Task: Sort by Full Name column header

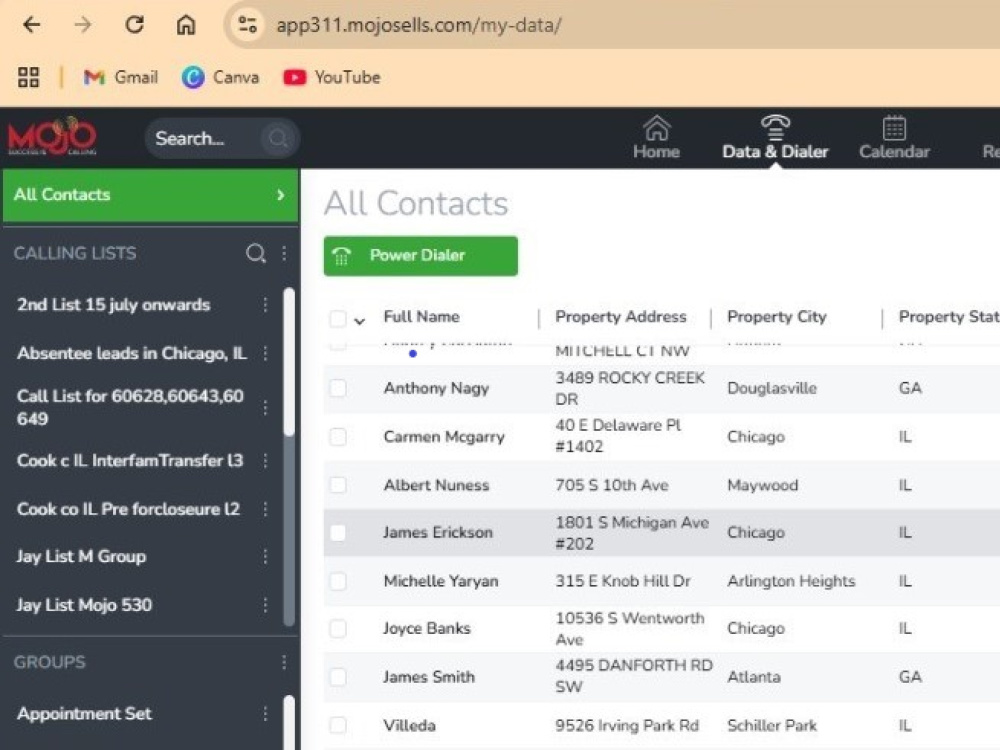Action: pos(421,316)
